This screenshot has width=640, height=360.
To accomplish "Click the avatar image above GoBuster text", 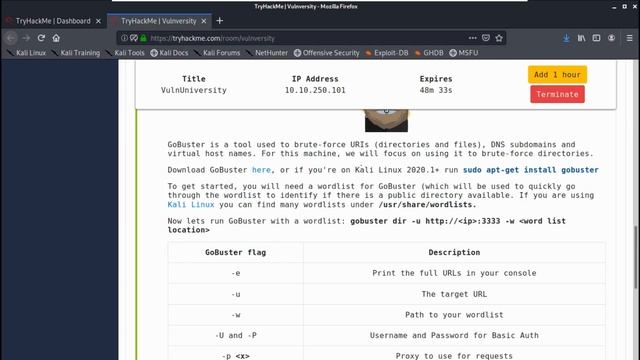I will [x=386, y=120].
